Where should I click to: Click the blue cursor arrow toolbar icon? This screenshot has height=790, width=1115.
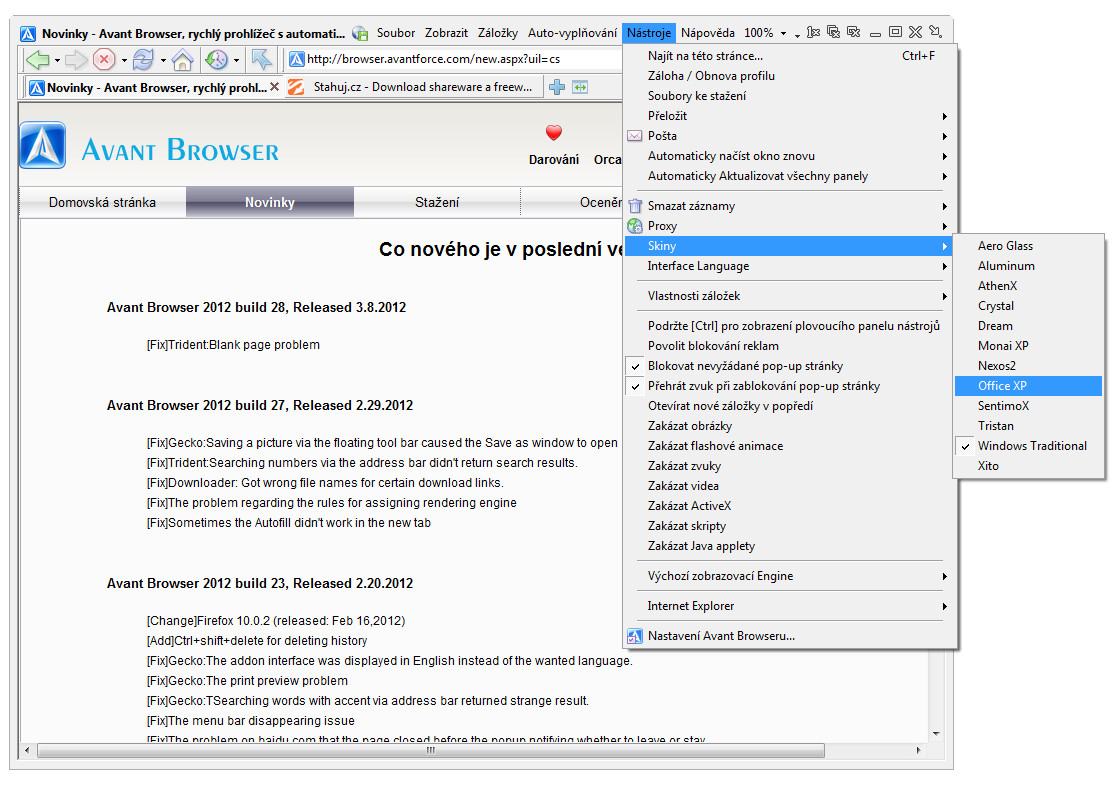[261, 60]
